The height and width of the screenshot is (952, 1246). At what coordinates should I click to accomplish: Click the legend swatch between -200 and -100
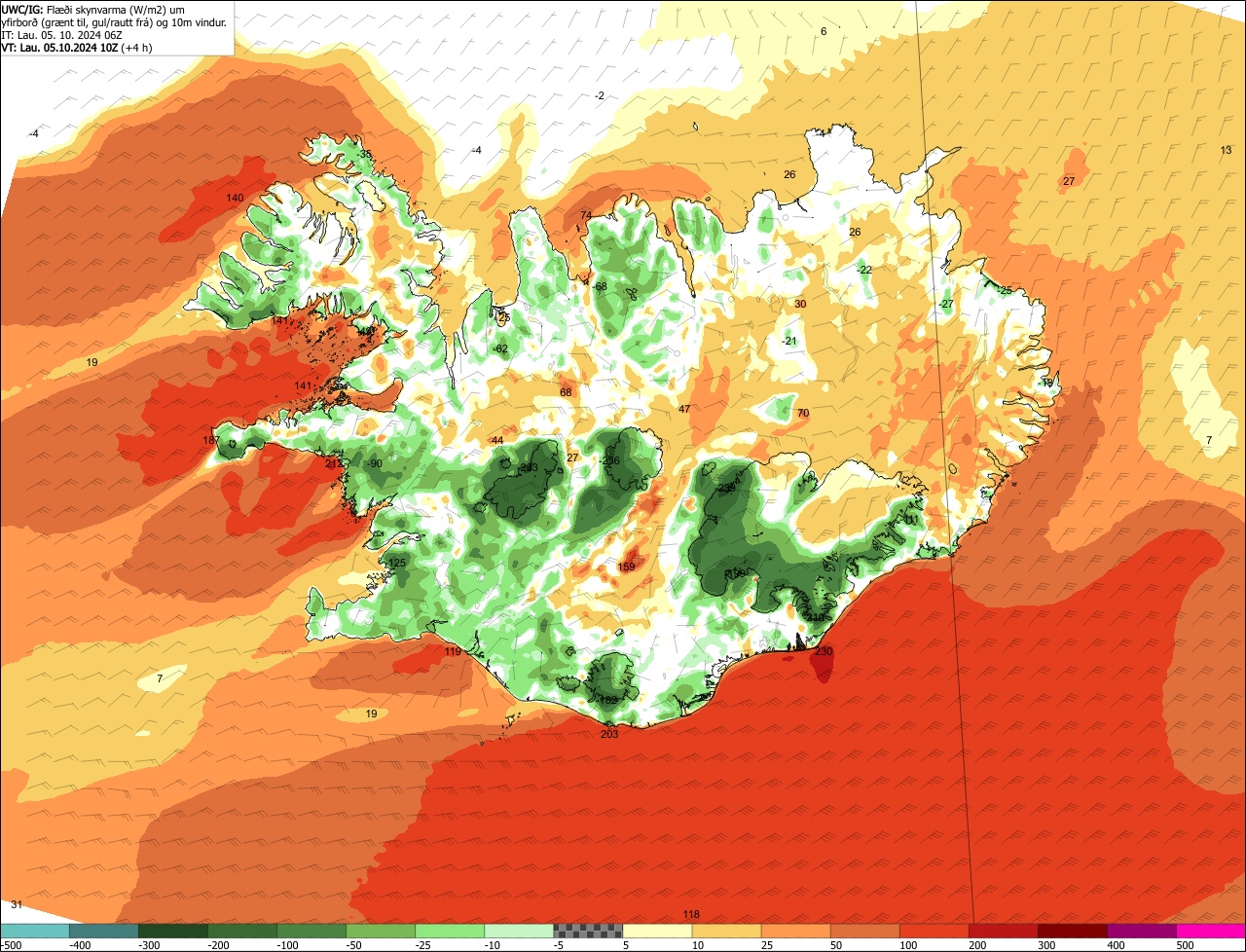pyautogui.click(x=241, y=931)
